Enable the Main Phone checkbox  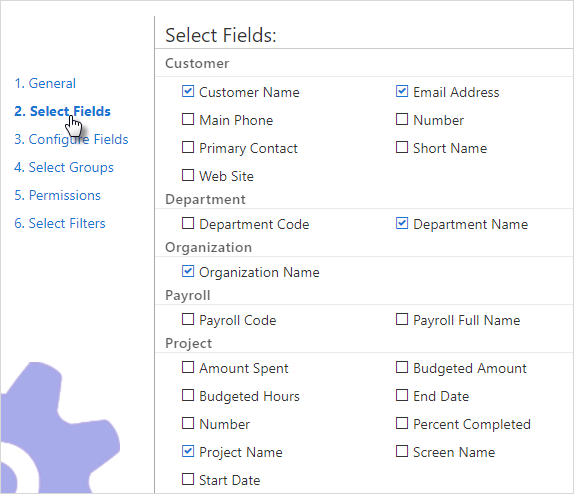click(x=188, y=119)
